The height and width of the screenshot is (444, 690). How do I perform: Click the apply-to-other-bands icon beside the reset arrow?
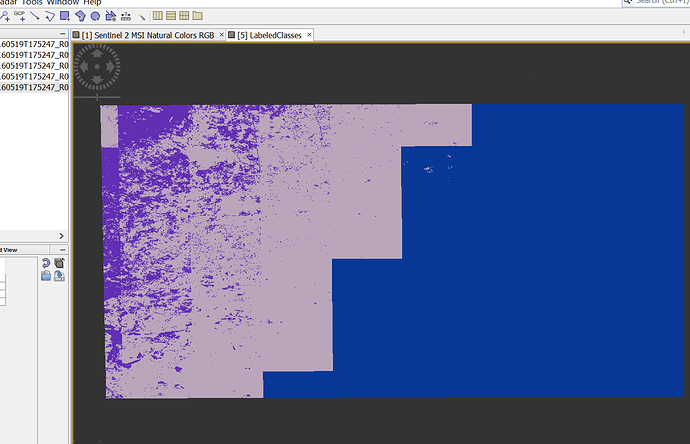click(59, 263)
